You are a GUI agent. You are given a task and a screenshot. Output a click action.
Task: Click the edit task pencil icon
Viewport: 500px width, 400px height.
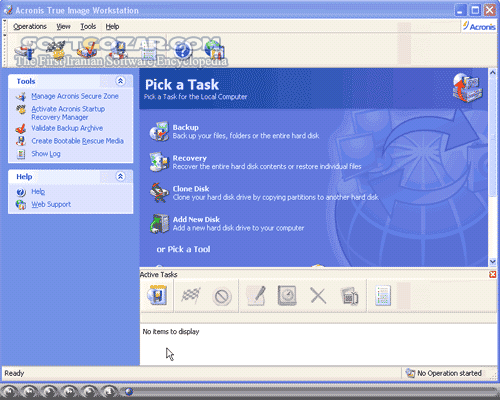256,296
